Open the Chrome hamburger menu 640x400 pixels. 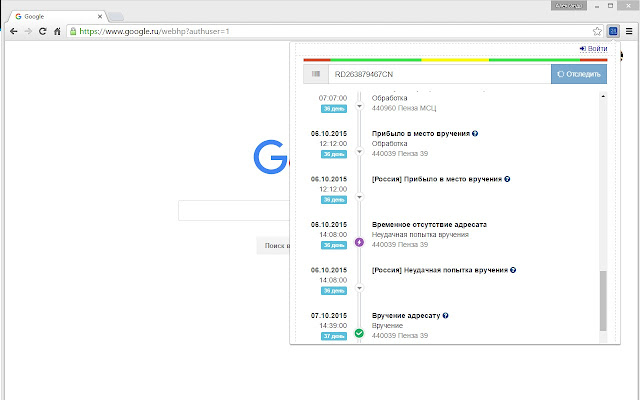click(x=629, y=31)
